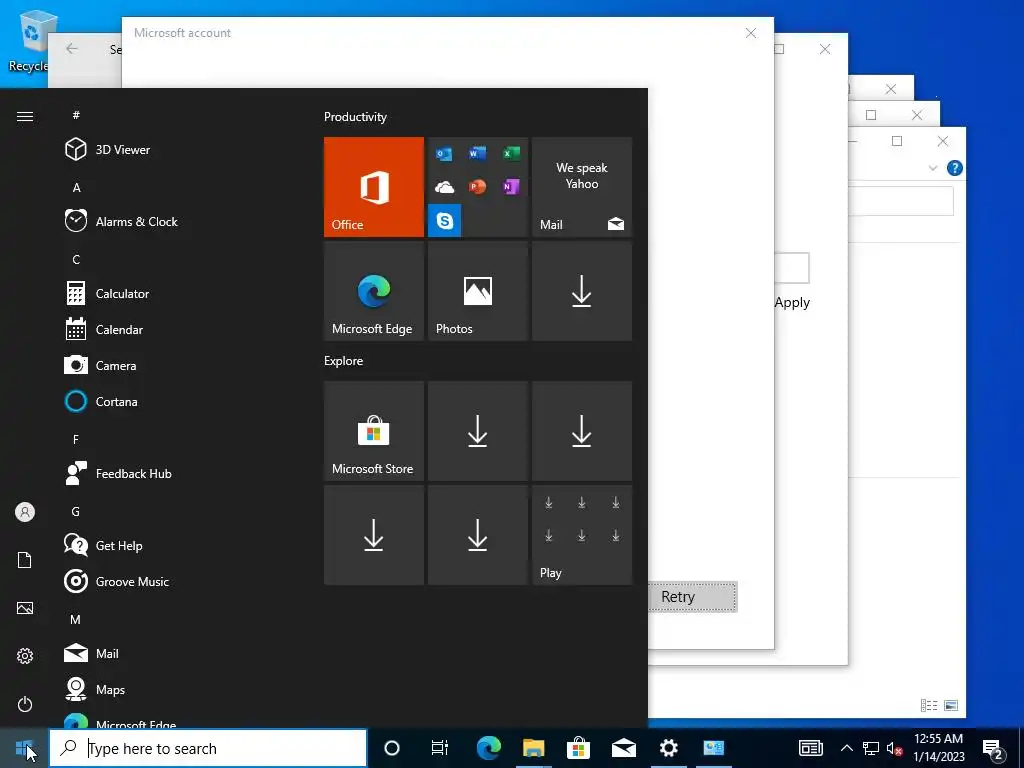Expand the ribbon chevron beside the help icon
The width and height of the screenshot is (1024, 768).
(933, 168)
